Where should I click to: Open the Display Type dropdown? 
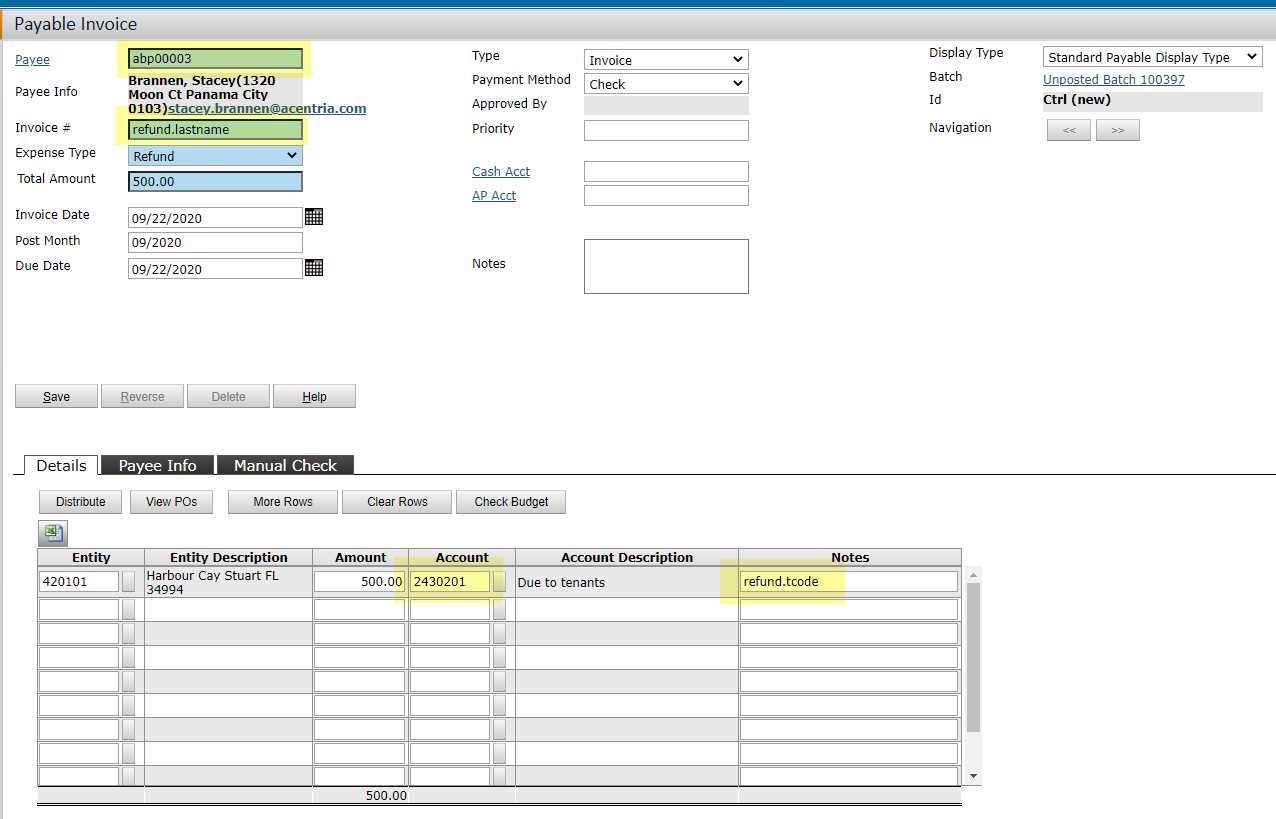tap(1153, 57)
